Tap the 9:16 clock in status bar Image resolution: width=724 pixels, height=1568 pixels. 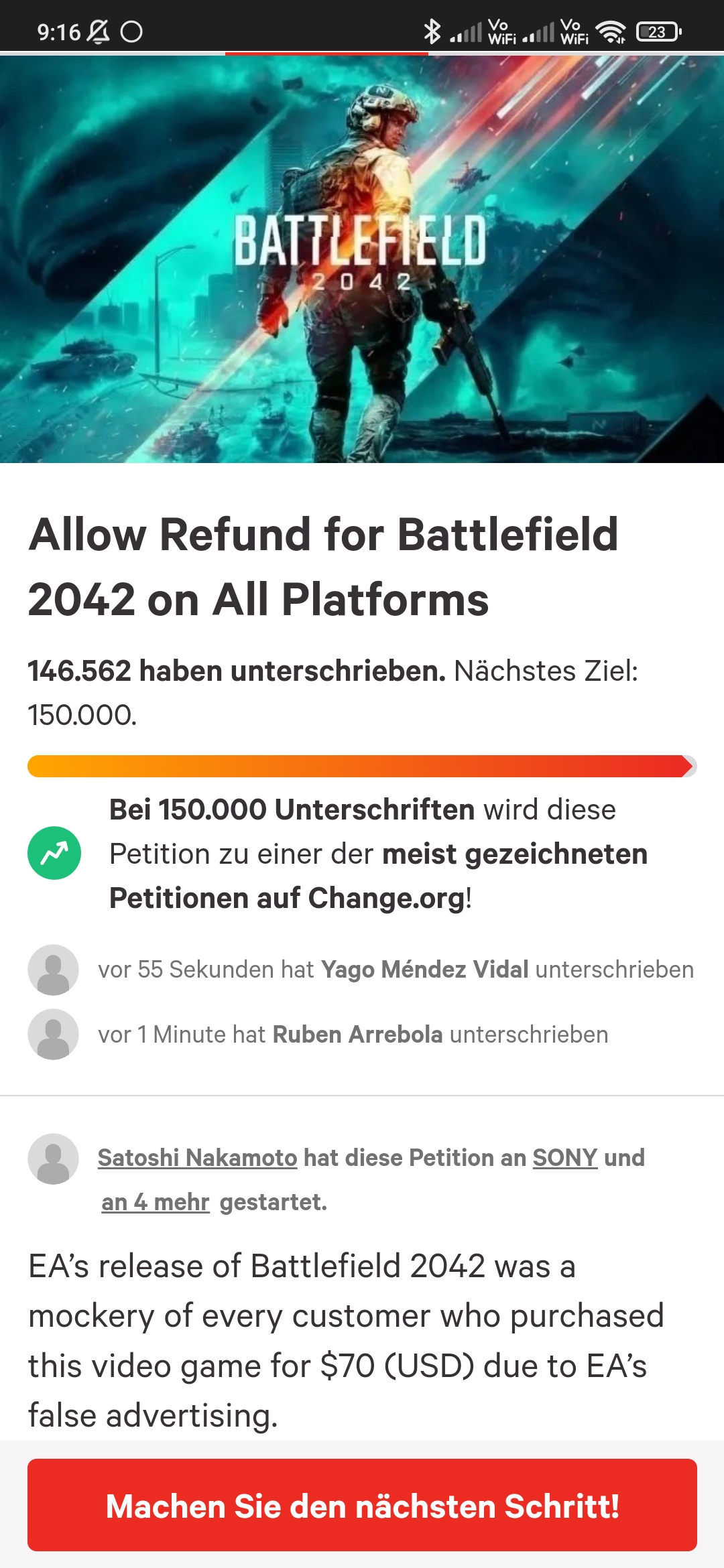point(58,31)
